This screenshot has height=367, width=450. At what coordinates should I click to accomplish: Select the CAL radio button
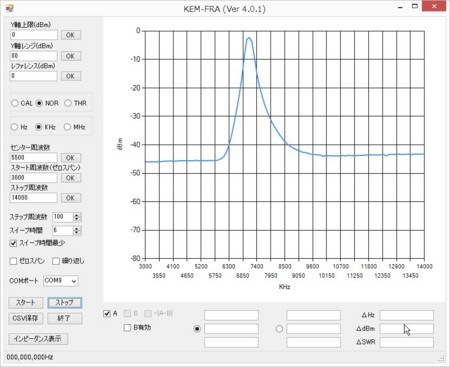15,103
